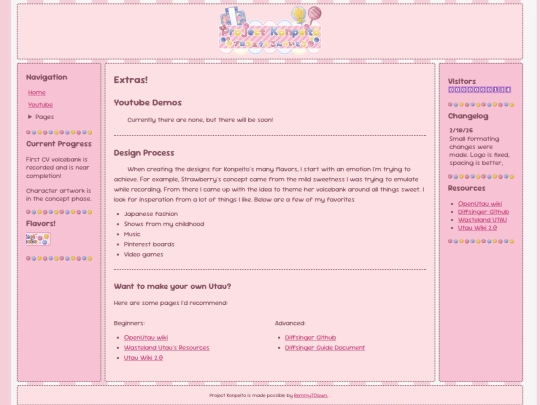Image resolution: width=540 pixels, height=405 pixels.
Task: Open Utau Wiki 2.0 in Resources sidebar
Action: (x=477, y=228)
